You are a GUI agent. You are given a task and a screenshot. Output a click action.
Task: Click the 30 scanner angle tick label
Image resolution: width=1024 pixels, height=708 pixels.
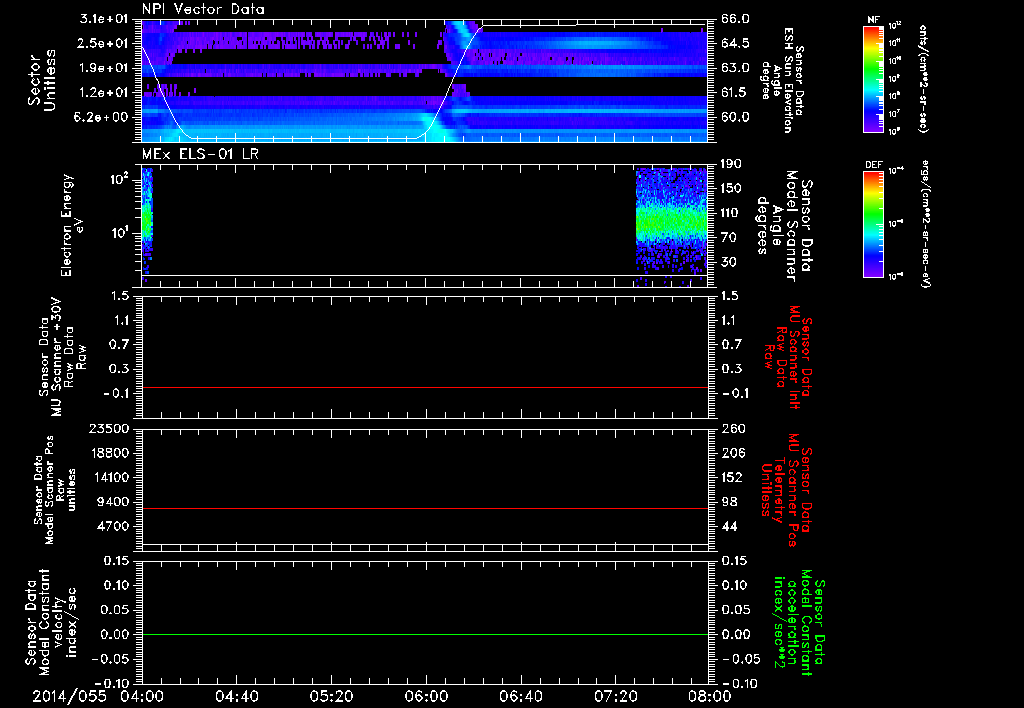click(728, 262)
